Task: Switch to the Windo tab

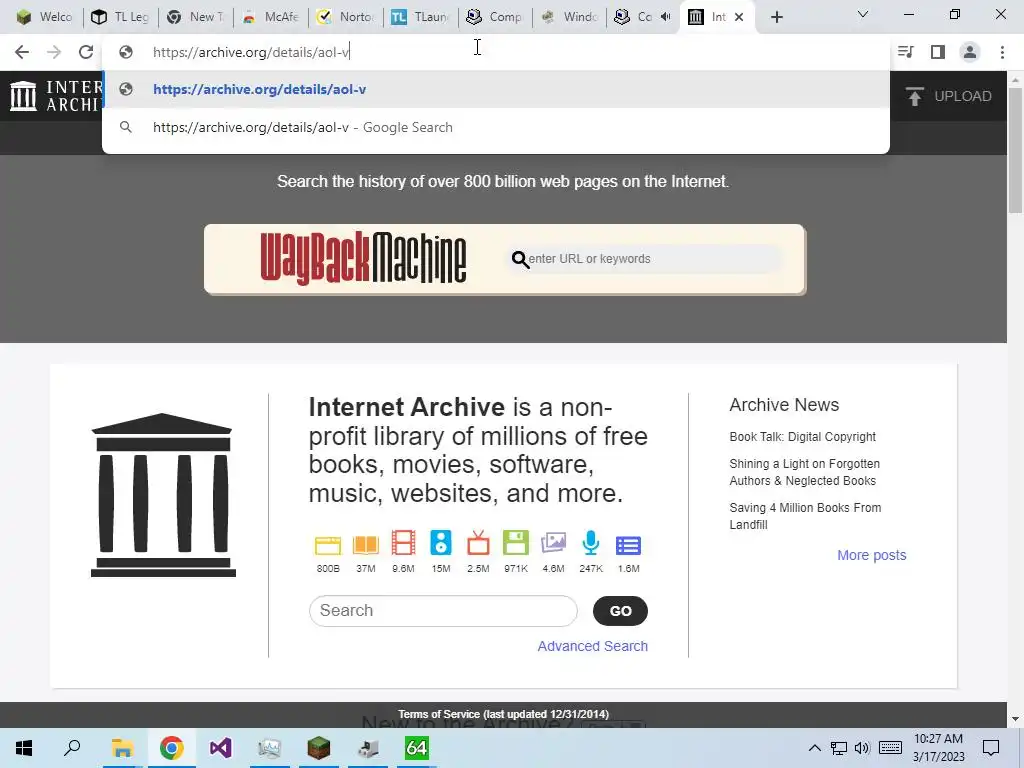Action: pos(569,17)
